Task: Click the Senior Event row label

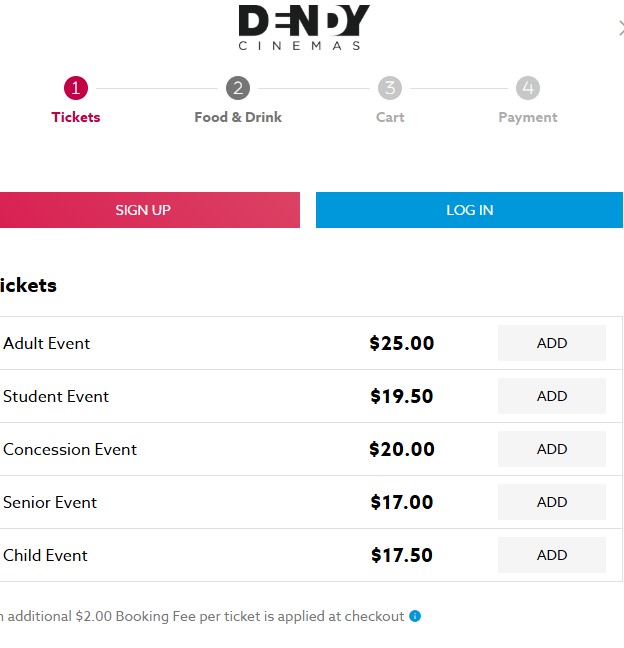Action: tap(50, 502)
